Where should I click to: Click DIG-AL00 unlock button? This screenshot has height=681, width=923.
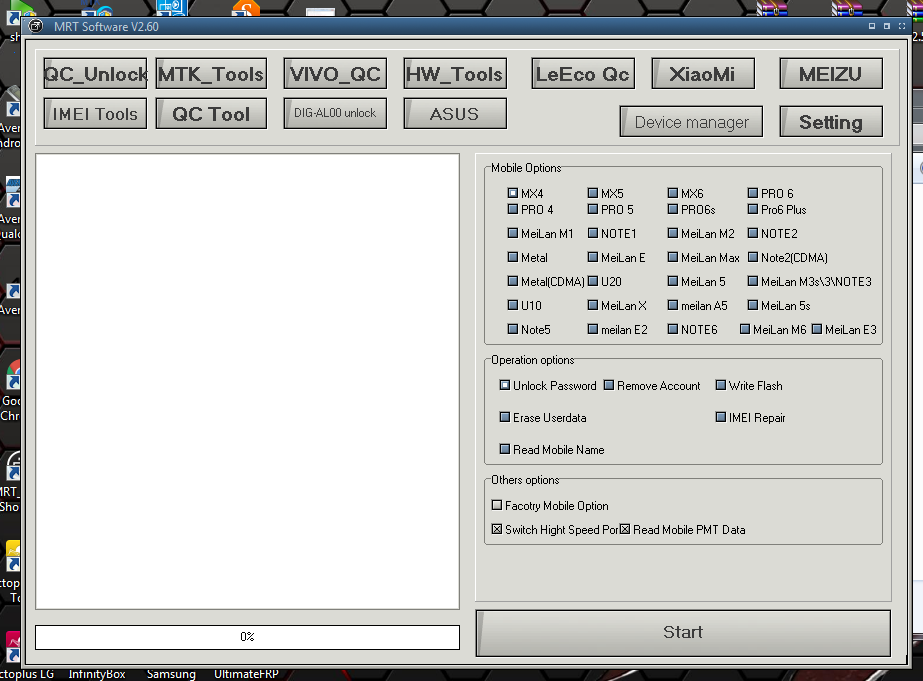[335, 113]
